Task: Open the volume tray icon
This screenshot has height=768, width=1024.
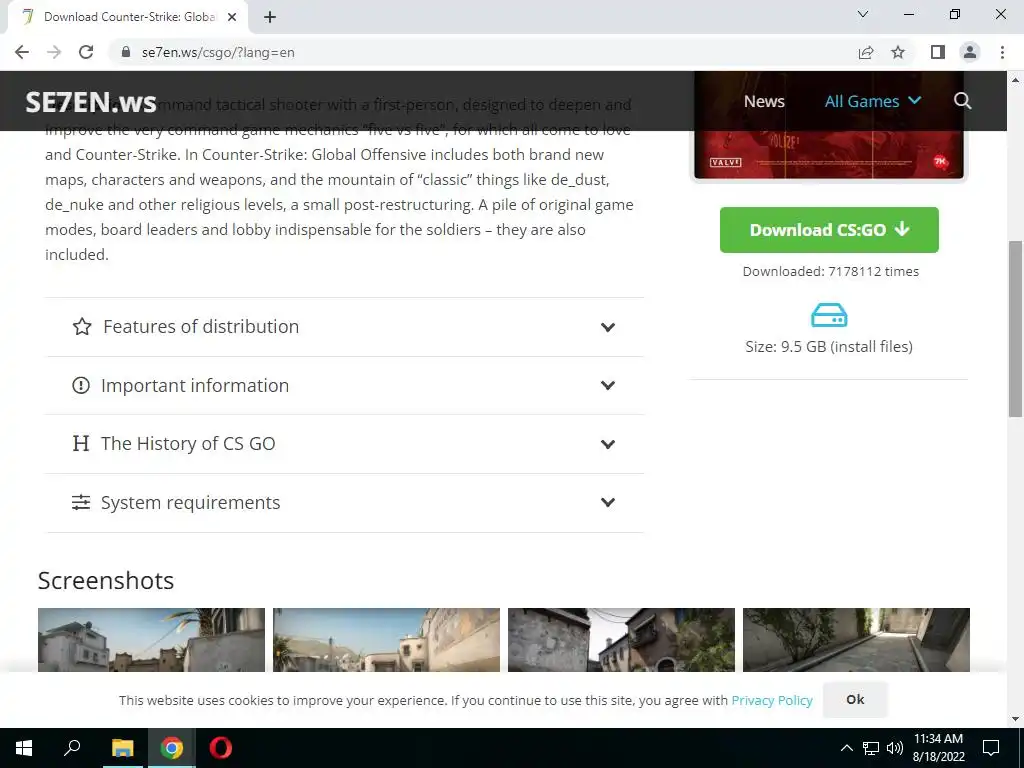Action: (x=895, y=748)
